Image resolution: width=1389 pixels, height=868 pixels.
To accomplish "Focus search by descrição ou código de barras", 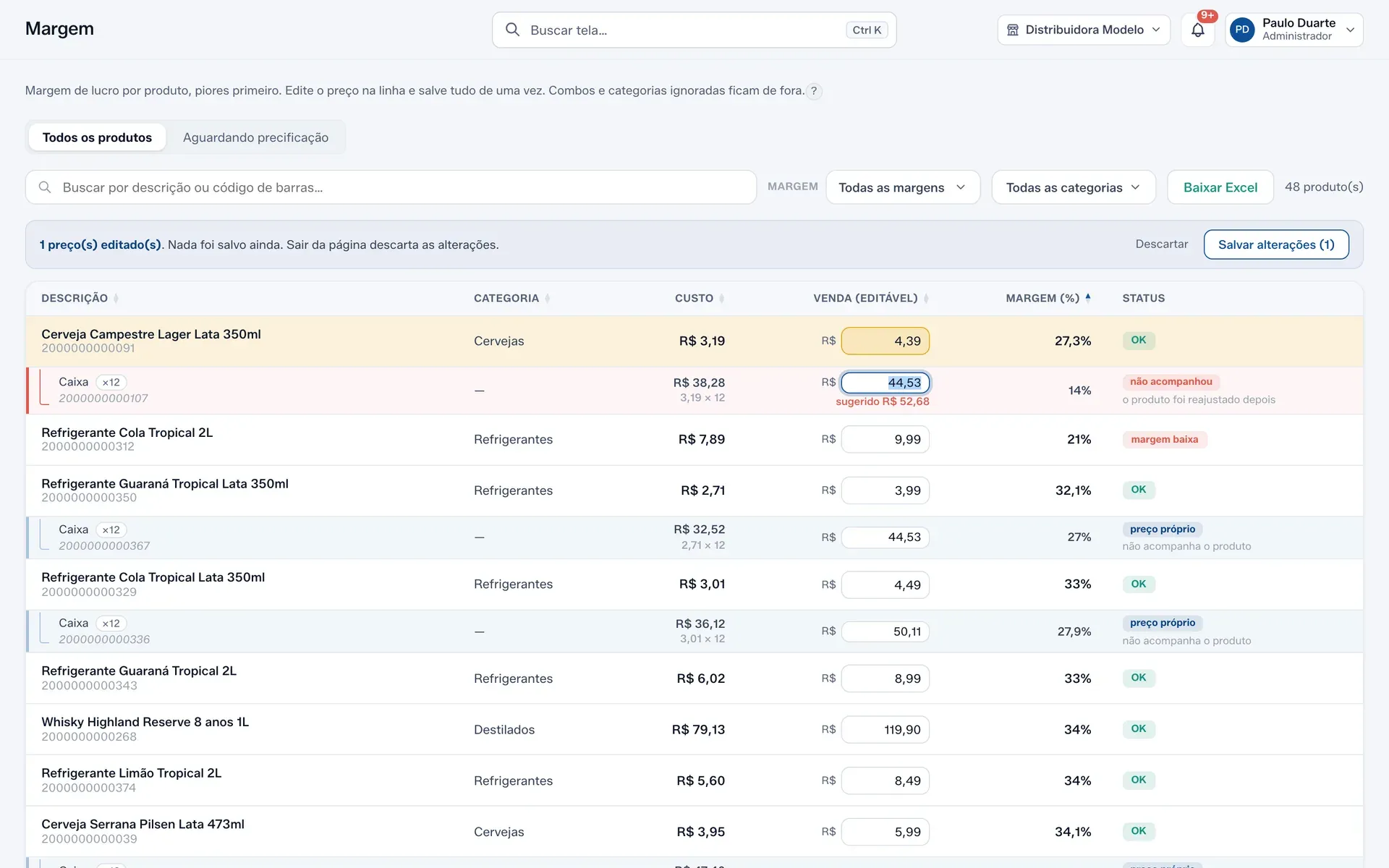I will click(x=391, y=187).
